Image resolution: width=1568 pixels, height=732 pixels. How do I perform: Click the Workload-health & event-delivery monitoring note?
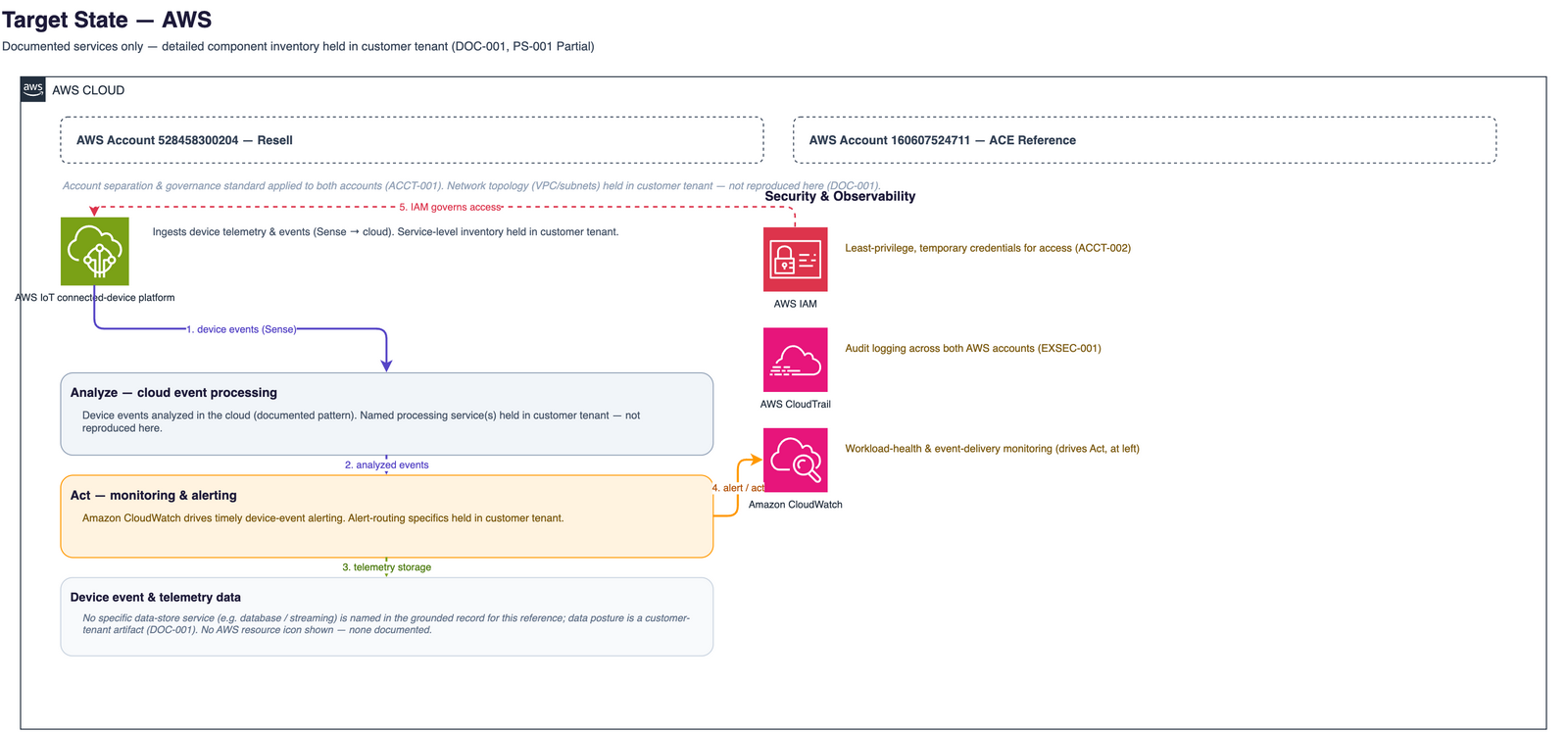(992, 449)
